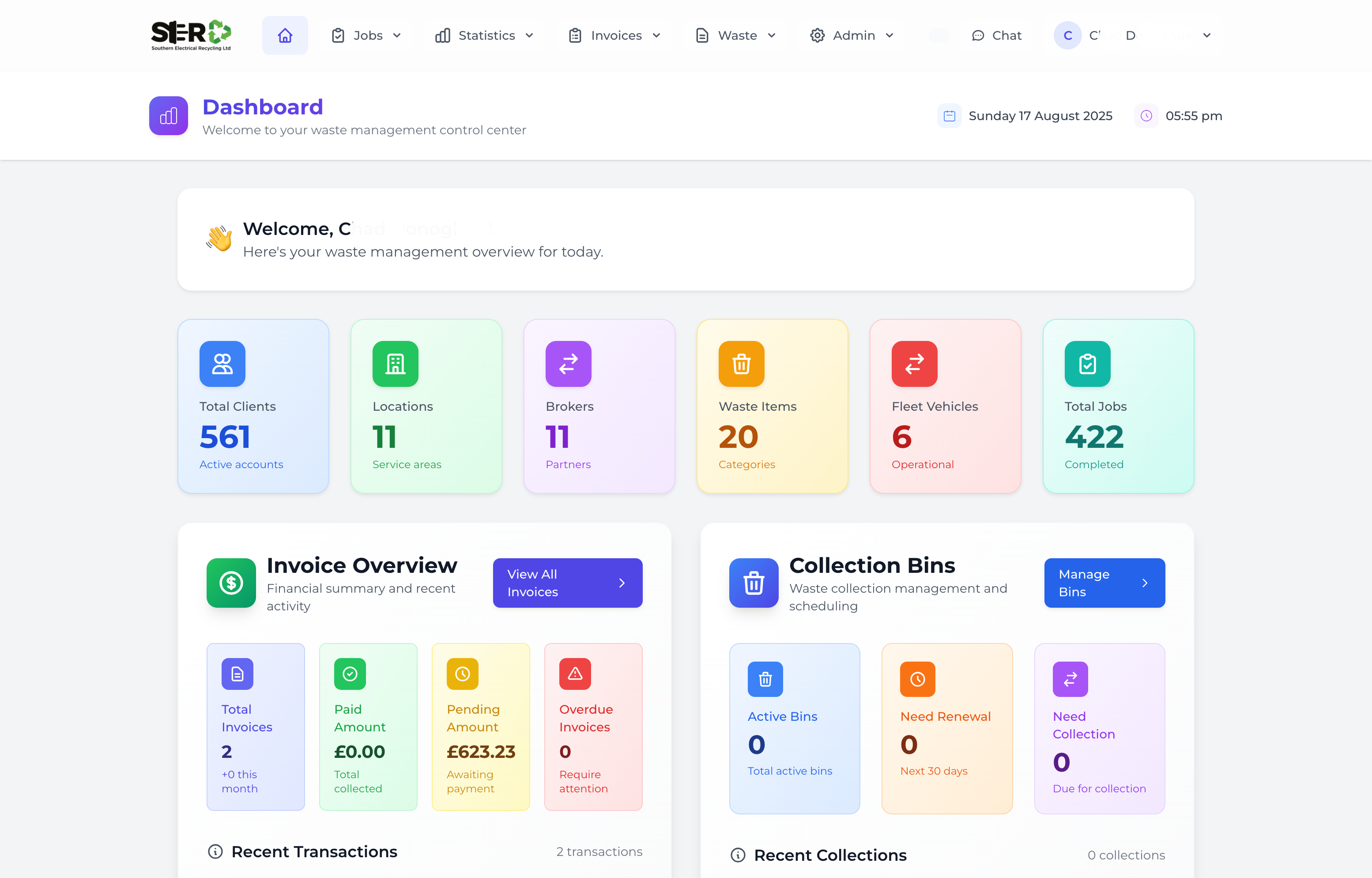Click the Manage Bins button

[x=1104, y=583]
